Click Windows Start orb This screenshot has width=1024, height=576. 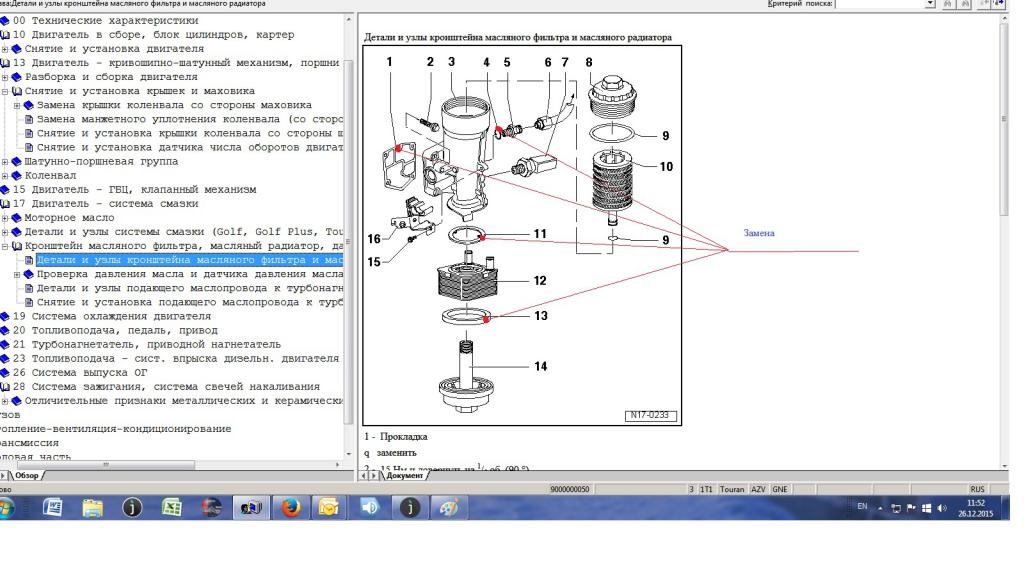point(5,507)
